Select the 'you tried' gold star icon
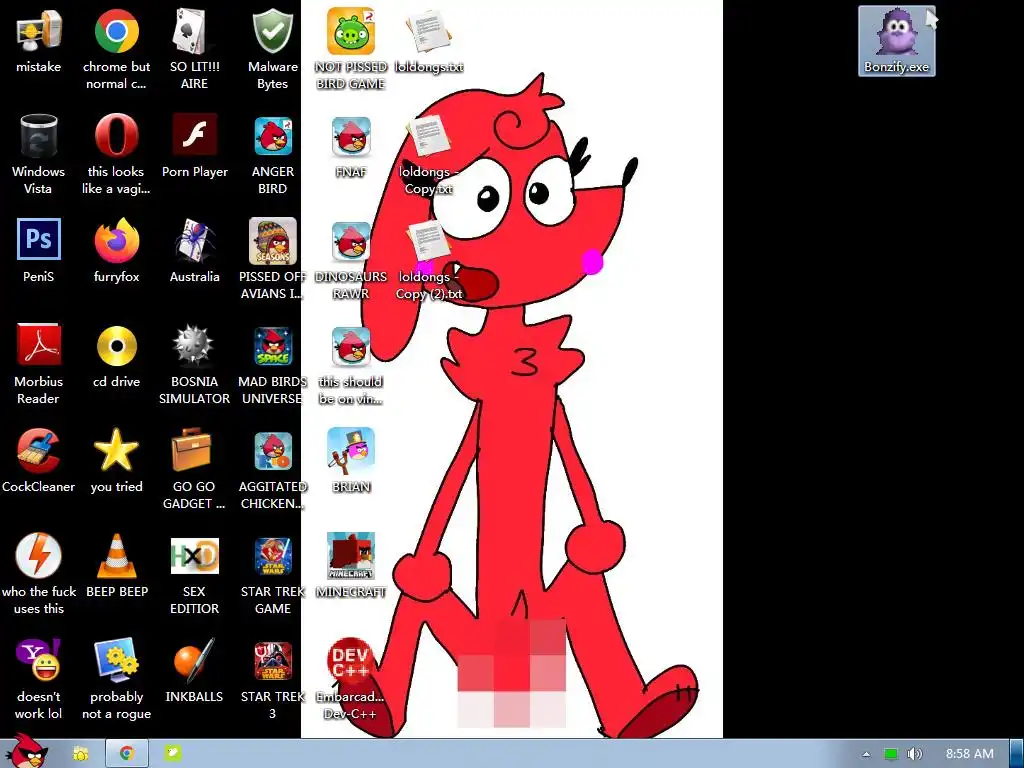Screen dimensions: 1024x768 tap(116, 461)
